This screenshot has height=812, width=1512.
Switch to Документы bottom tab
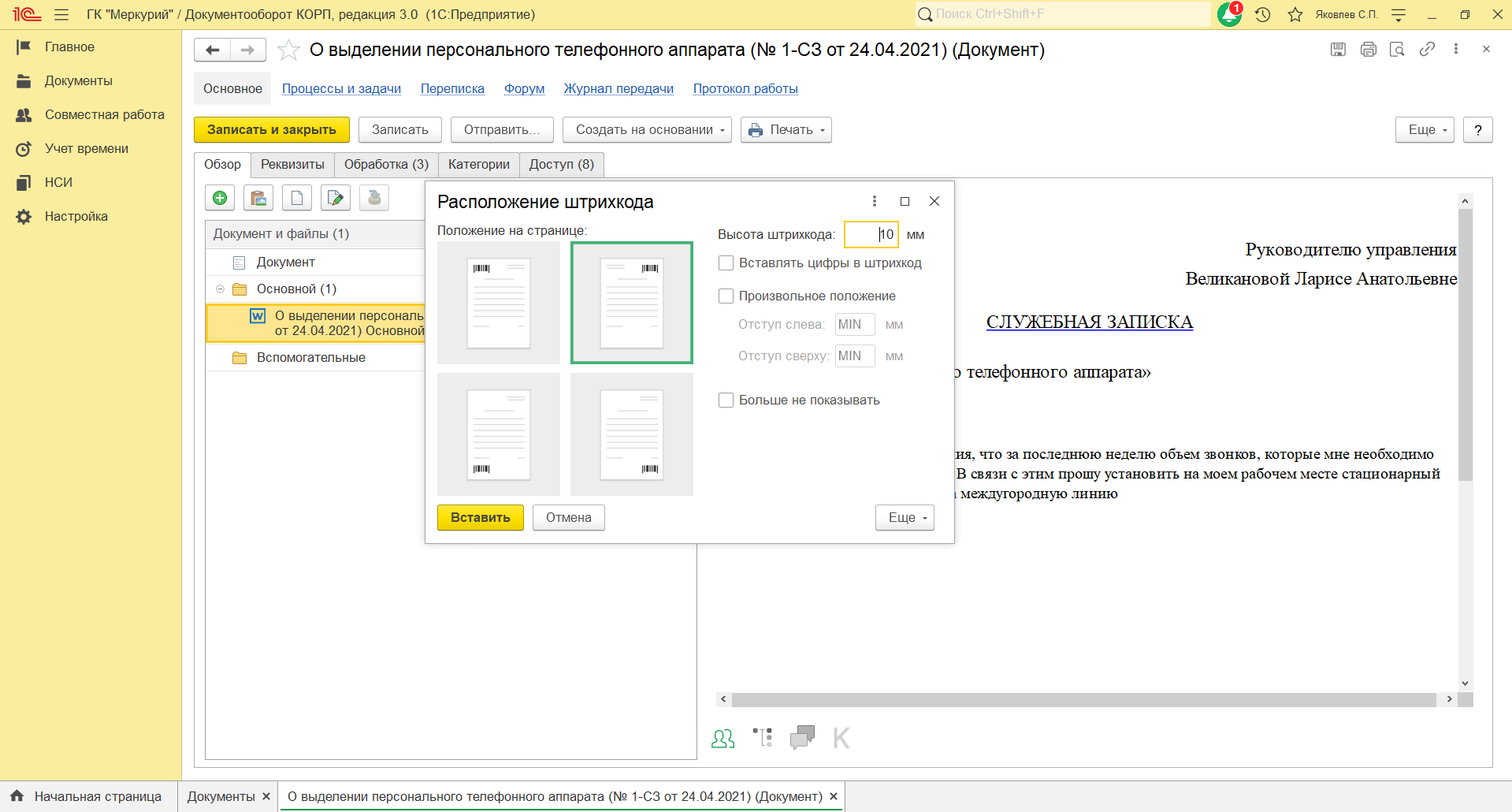tap(221, 796)
